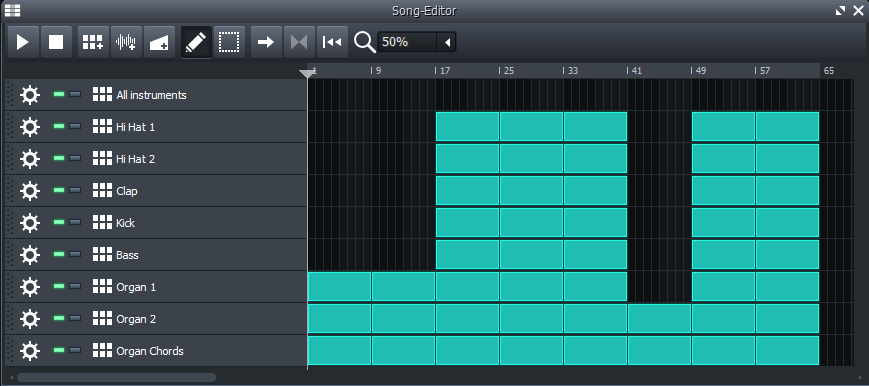Maximize the Song-Editor window
869x386 pixels.
[841, 11]
